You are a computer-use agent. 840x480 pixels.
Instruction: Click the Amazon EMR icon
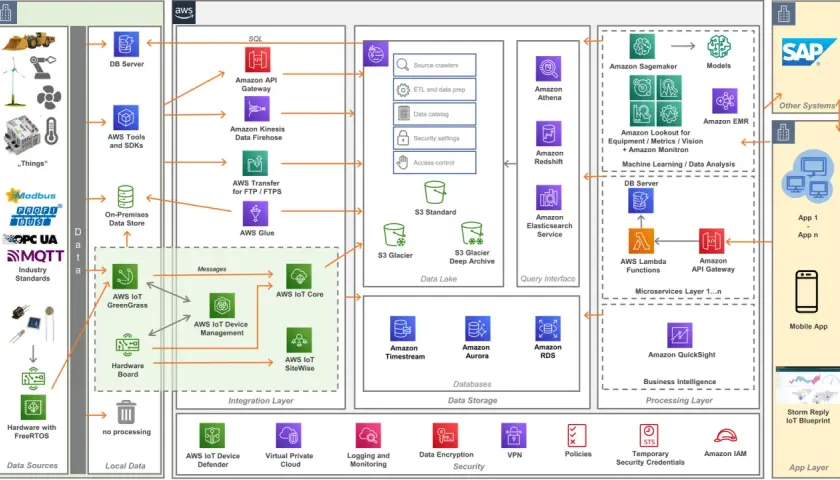coord(725,101)
